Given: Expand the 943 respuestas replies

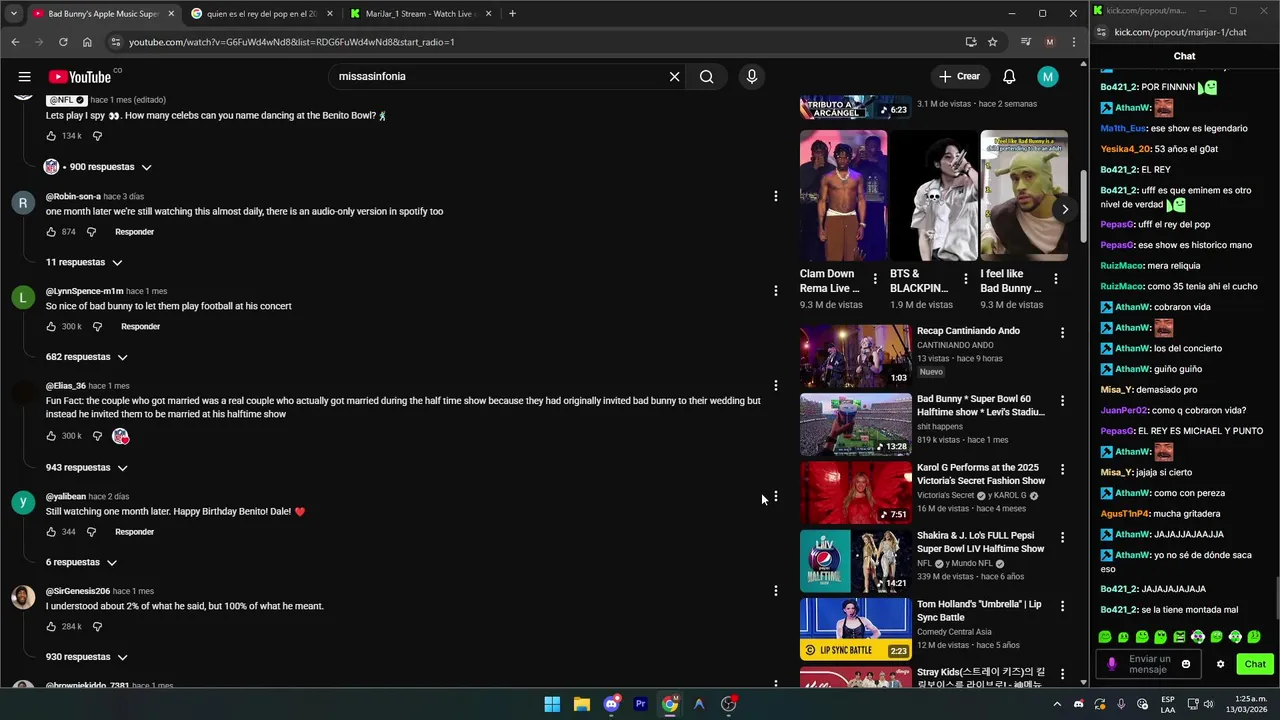Looking at the screenshot, I should [87, 467].
